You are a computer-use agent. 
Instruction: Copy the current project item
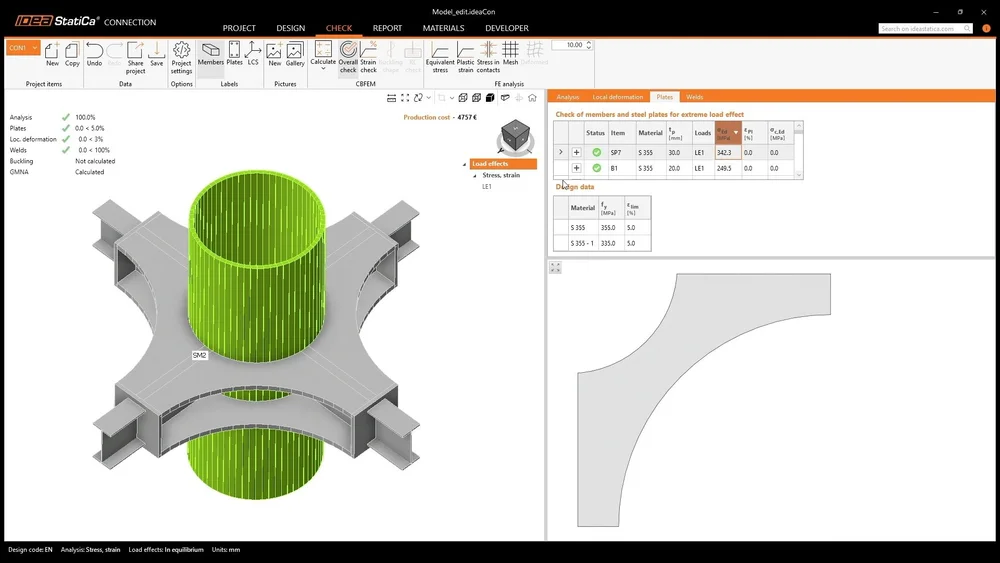pos(72,54)
